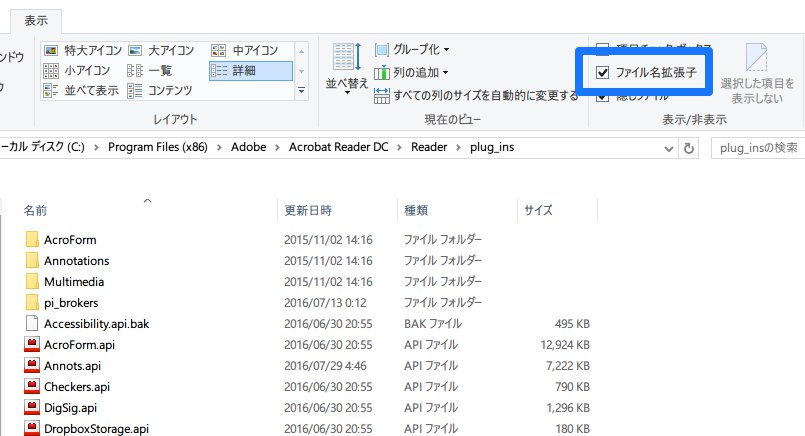Toggle the 隠しファイル checkbox
Viewport: 805px width, 436px height.
click(603, 97)
